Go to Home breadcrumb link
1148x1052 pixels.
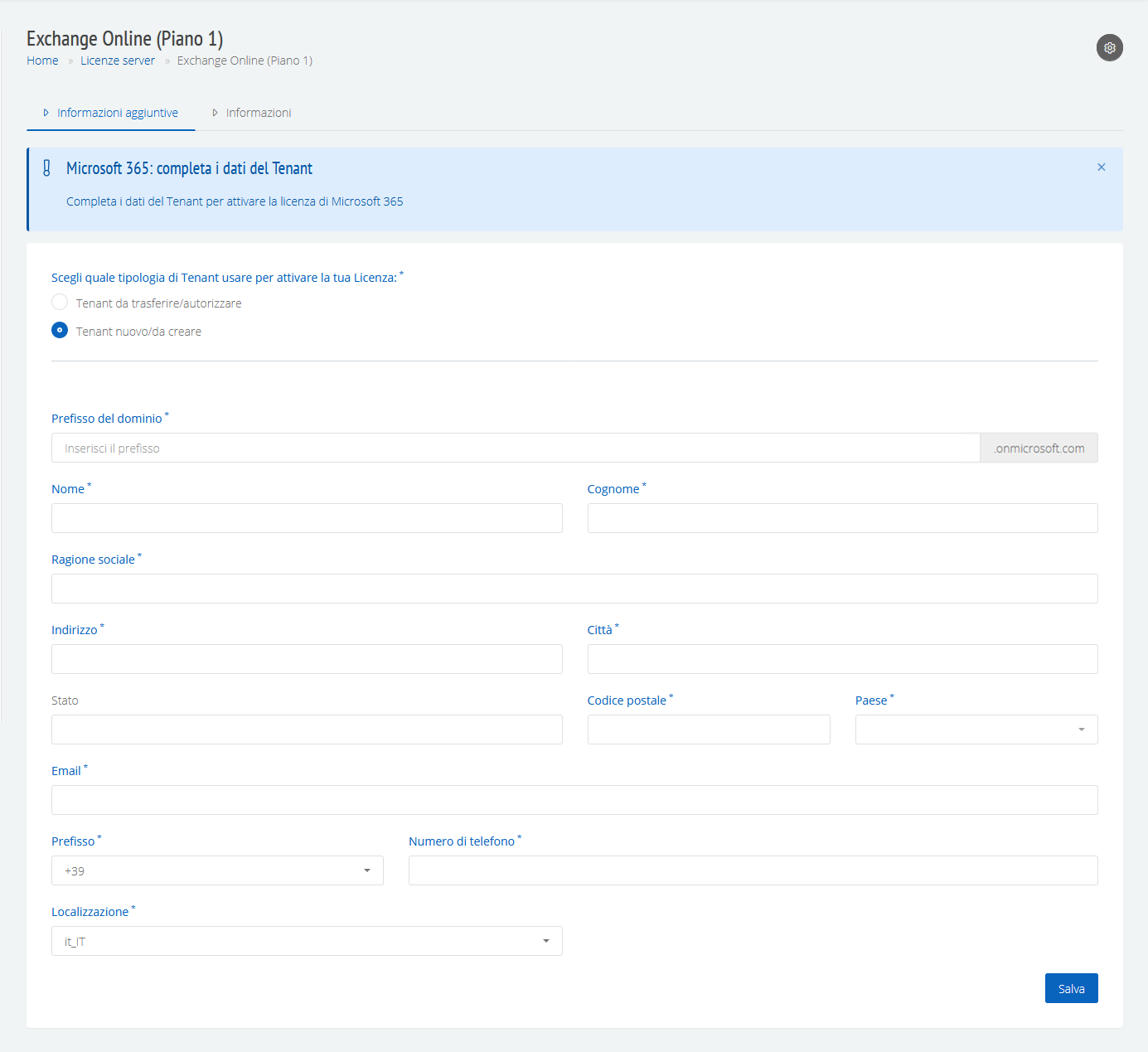tap(42, 61)
